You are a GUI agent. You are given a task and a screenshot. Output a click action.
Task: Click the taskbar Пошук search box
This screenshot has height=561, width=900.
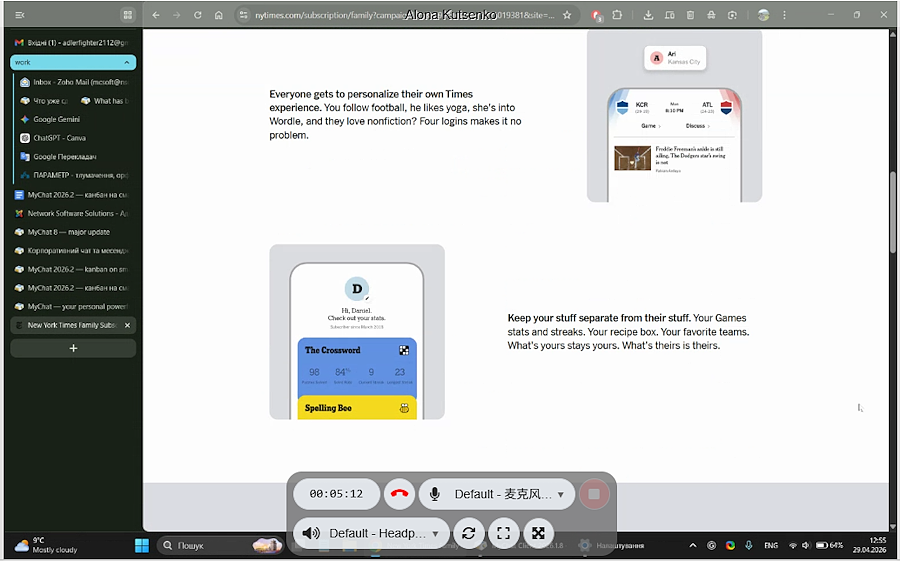pos(220,545)
